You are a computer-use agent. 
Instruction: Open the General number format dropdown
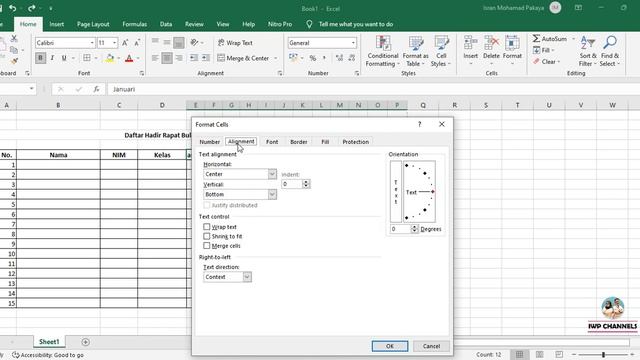coord(353,42)
